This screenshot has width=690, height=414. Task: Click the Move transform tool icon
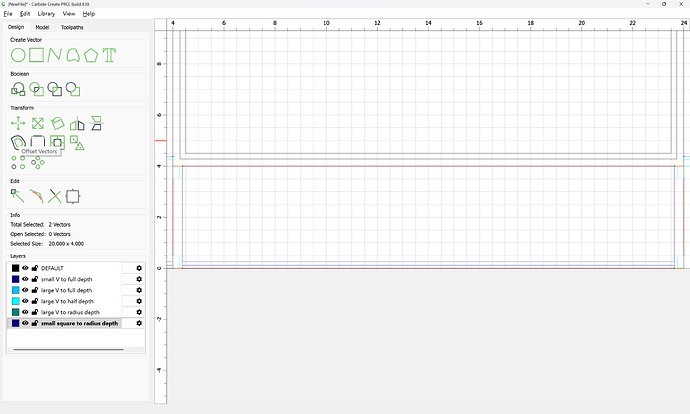(x=18, y=123)
